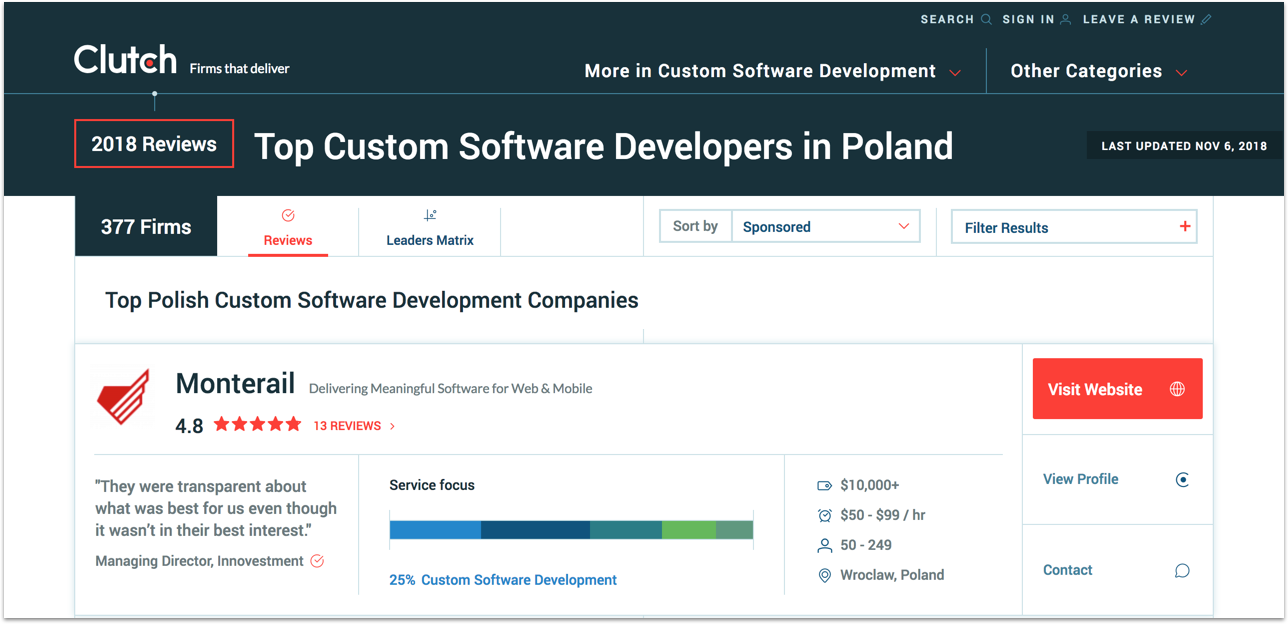Click SIGN IN in the top bar
Viewport: 1288px width, 624px height.
[1028, 19]
